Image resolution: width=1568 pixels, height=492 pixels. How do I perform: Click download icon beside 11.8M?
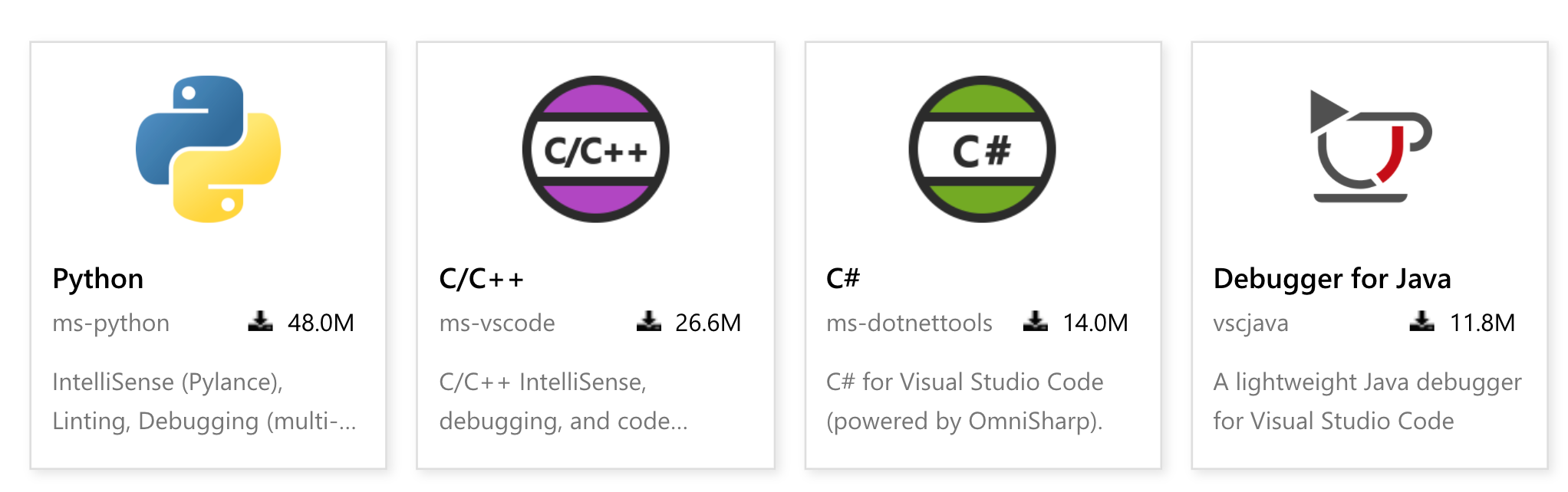pyautogui.click(x=1422, y=321)
